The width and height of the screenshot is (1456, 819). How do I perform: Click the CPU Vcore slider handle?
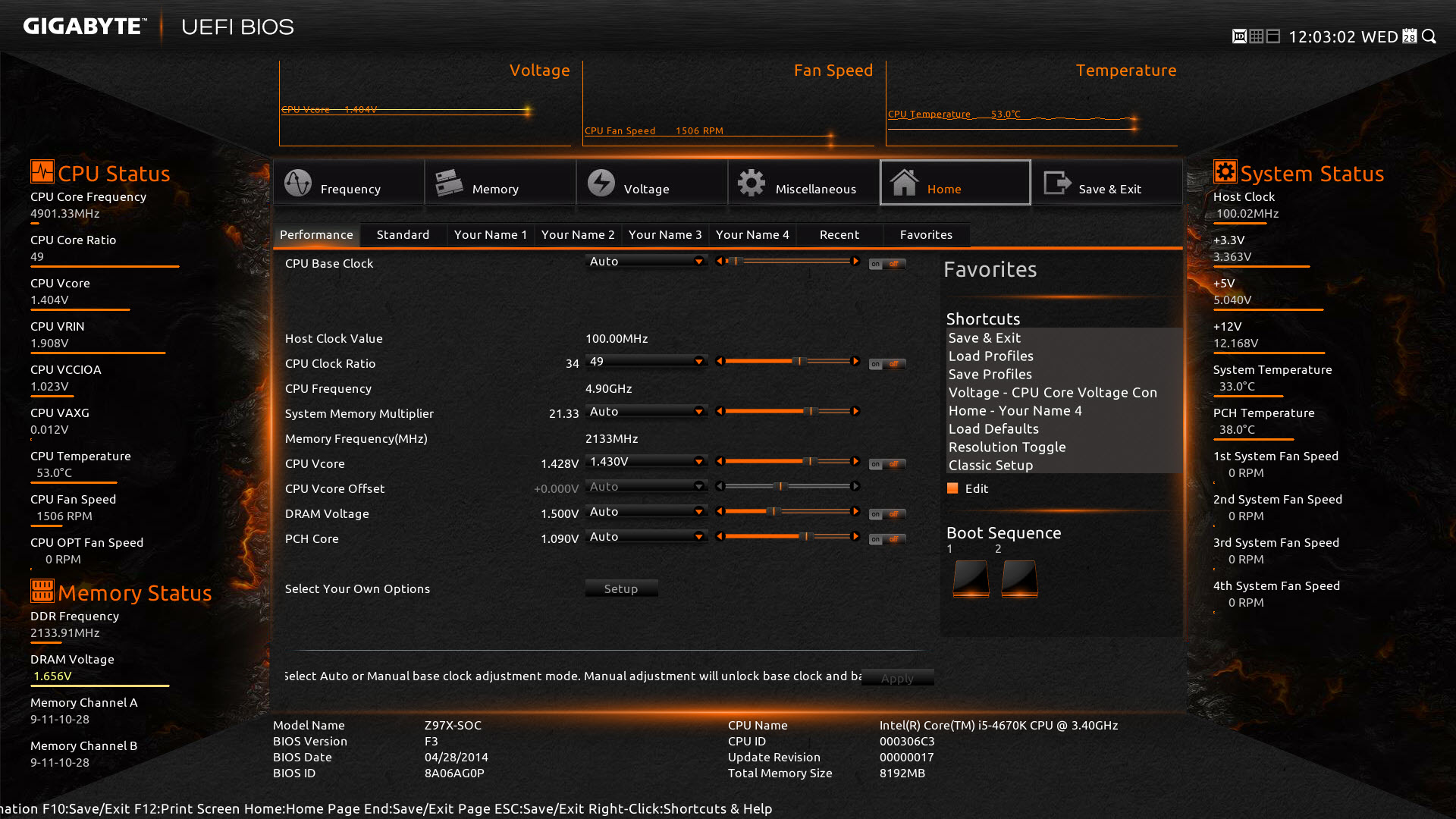pyautogui.click(x=810, y=461)
